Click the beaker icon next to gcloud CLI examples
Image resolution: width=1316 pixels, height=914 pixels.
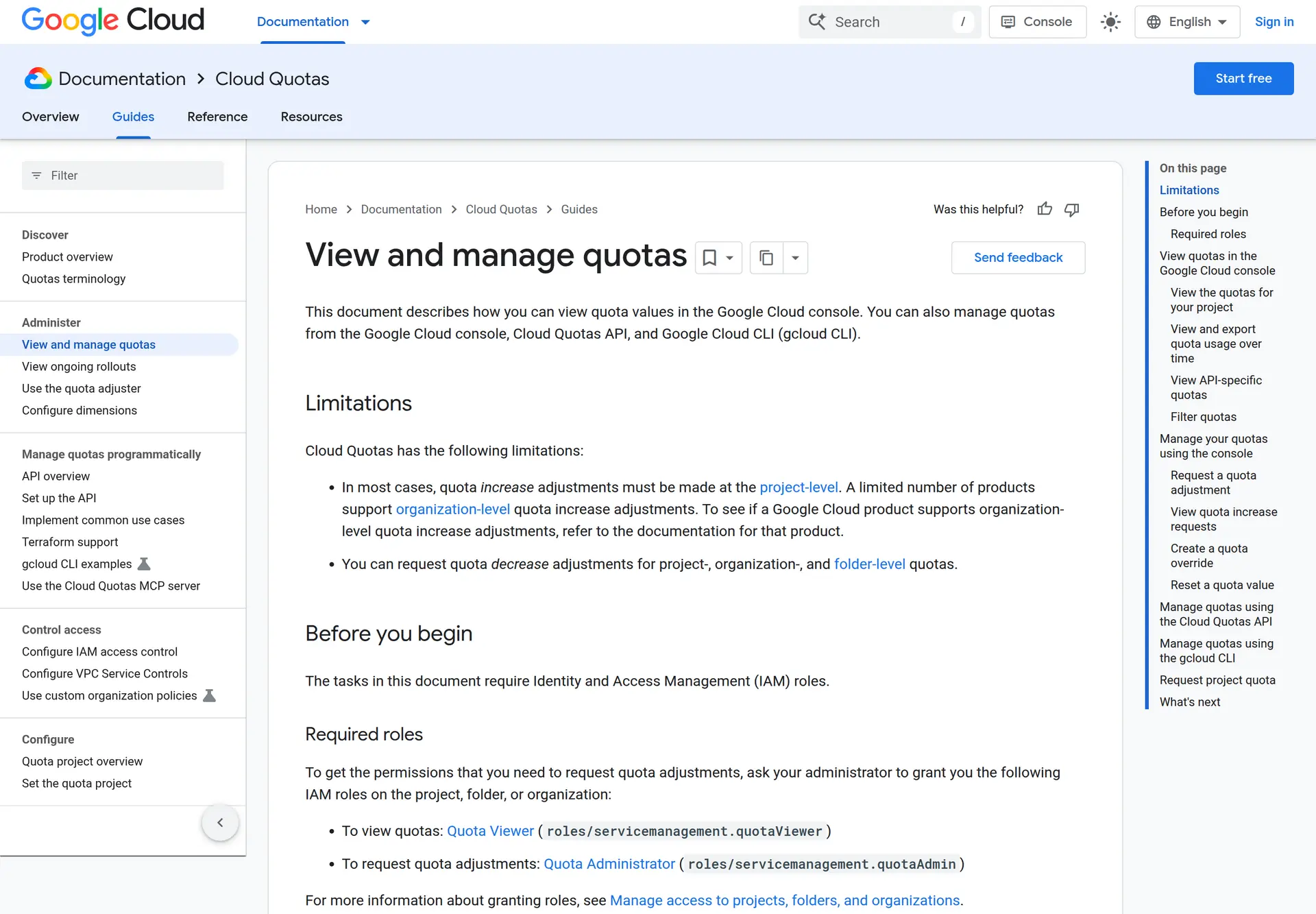(144, 564)
